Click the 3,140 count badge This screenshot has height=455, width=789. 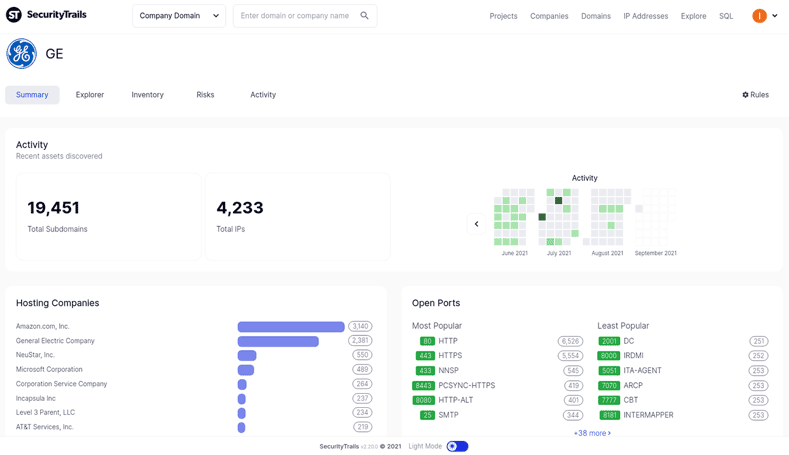click(x=360, y=326)
